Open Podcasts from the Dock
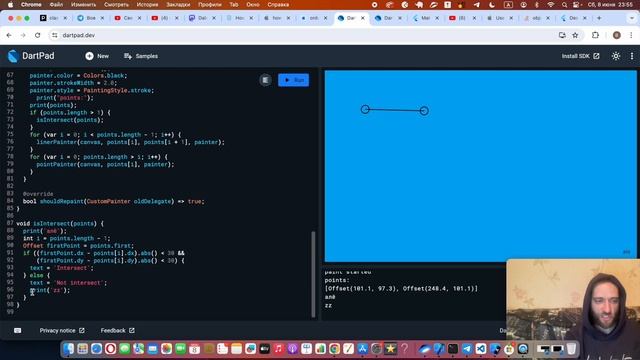Viewport: 640px width, 360px height. point(292,349)
